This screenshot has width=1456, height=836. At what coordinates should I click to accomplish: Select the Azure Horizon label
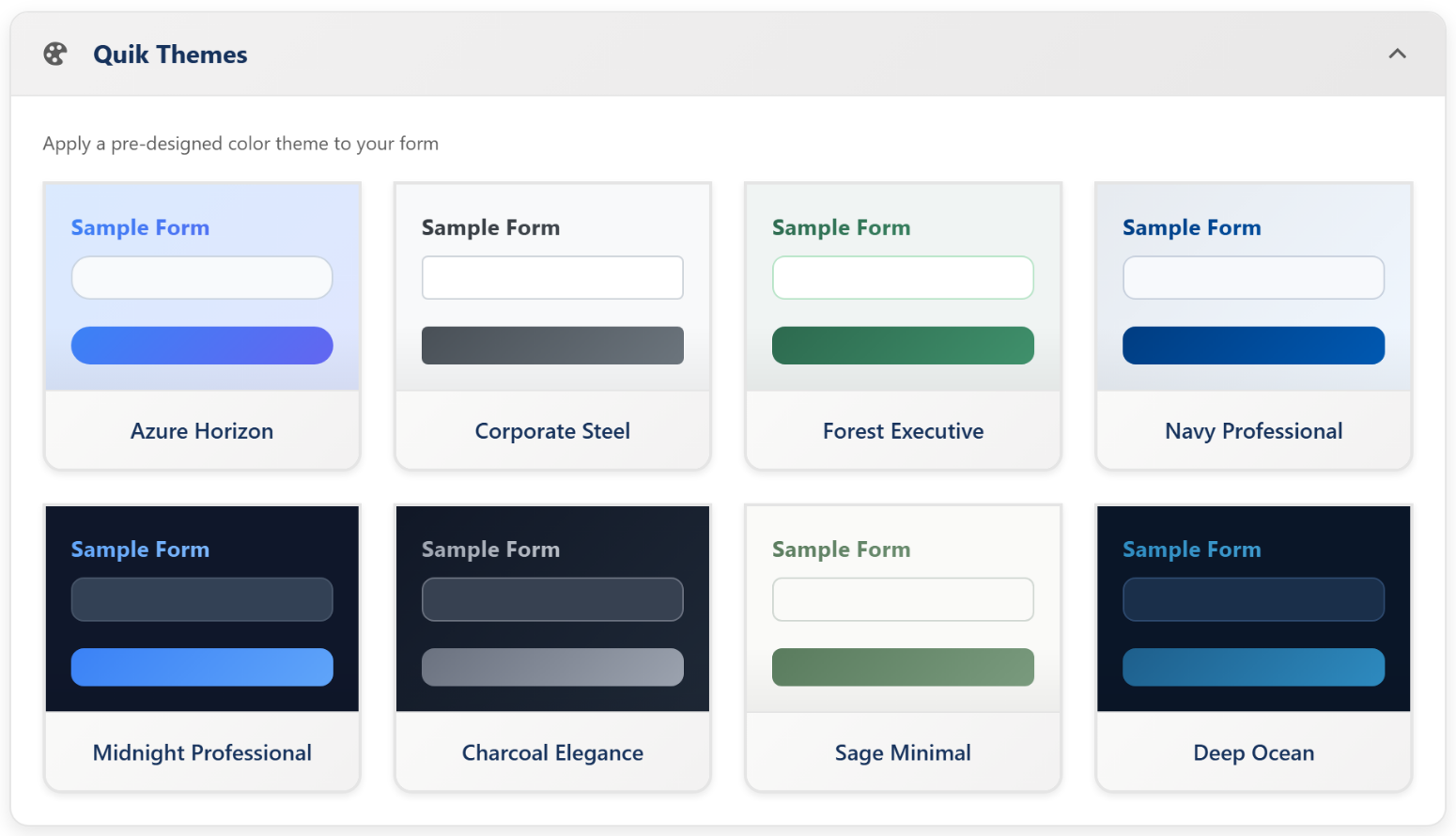click(202, 431)
